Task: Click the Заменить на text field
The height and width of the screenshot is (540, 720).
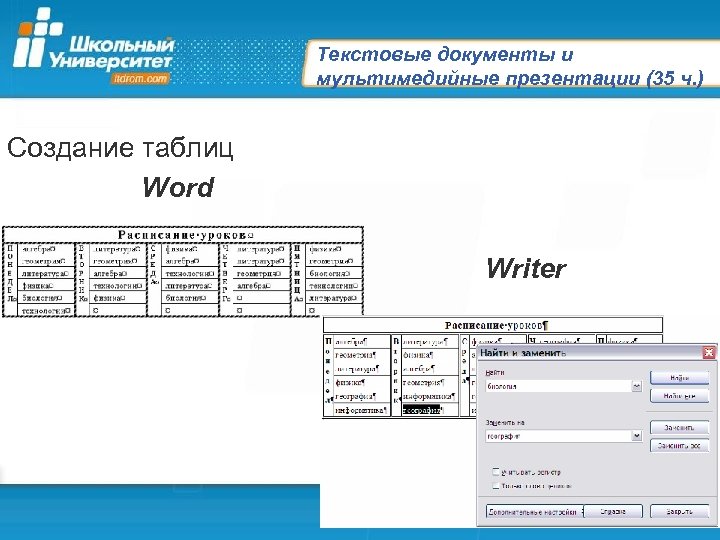Action: tap(559, 436)
